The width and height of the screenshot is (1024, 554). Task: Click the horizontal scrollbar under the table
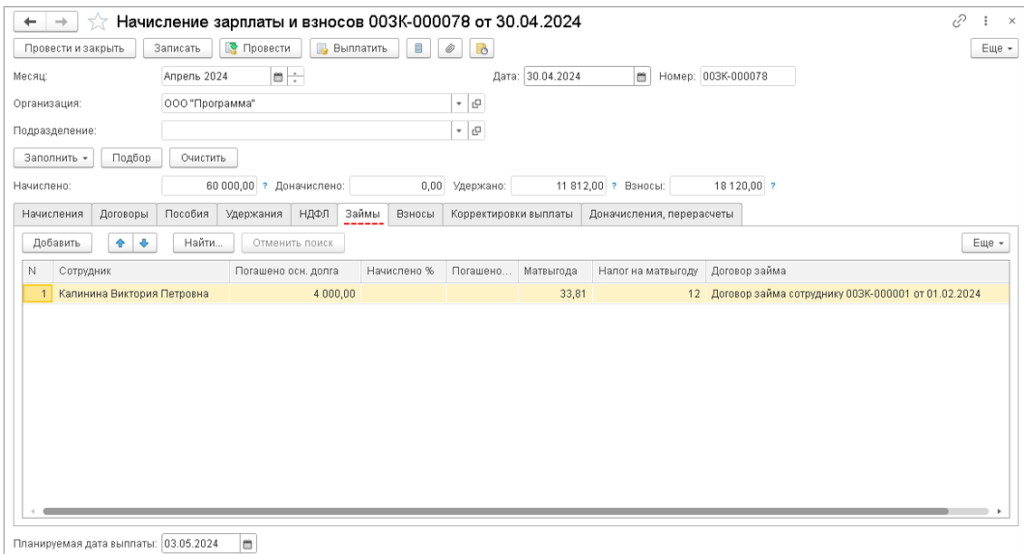click(500, 511)
